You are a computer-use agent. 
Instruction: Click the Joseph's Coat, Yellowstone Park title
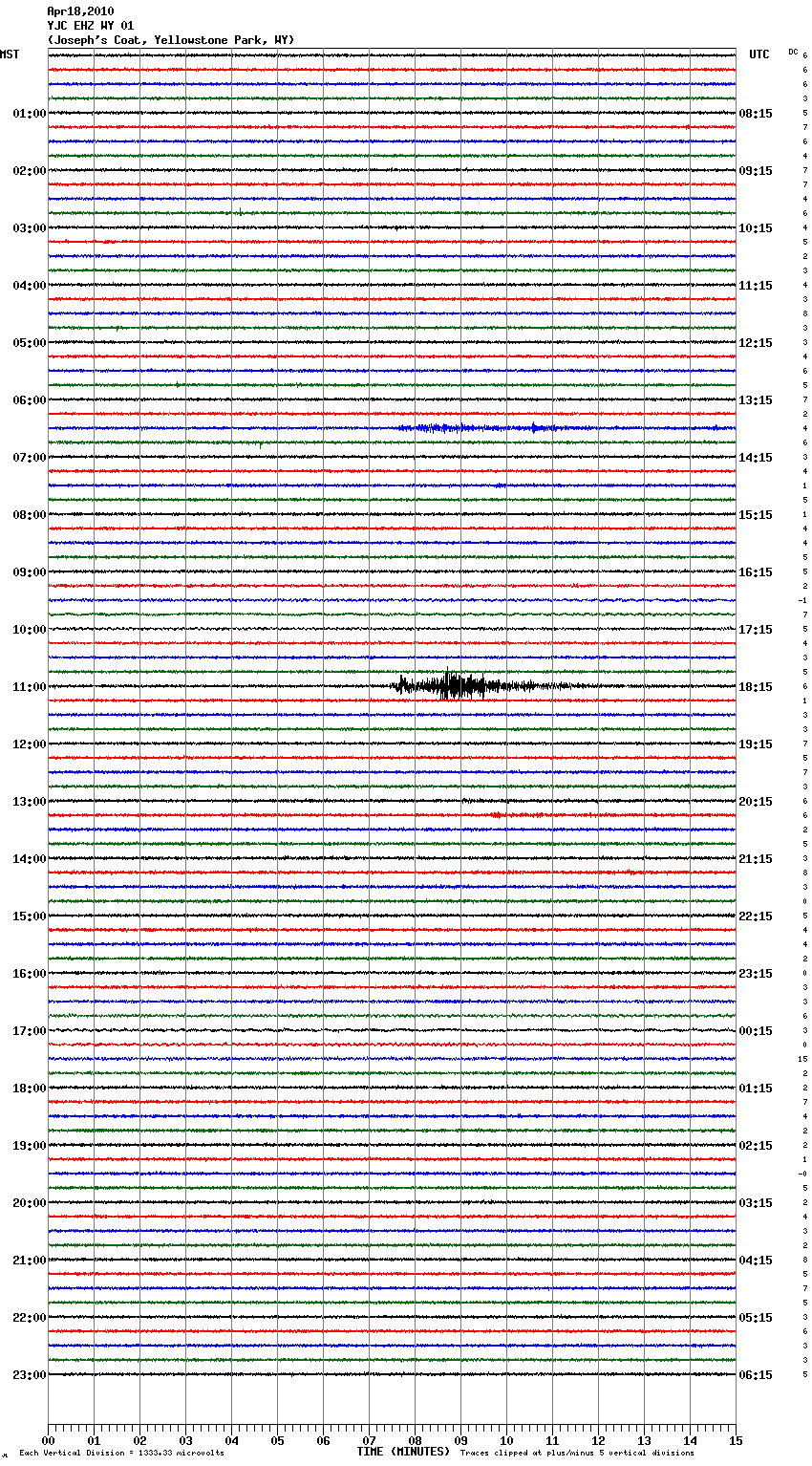[171, 40]
